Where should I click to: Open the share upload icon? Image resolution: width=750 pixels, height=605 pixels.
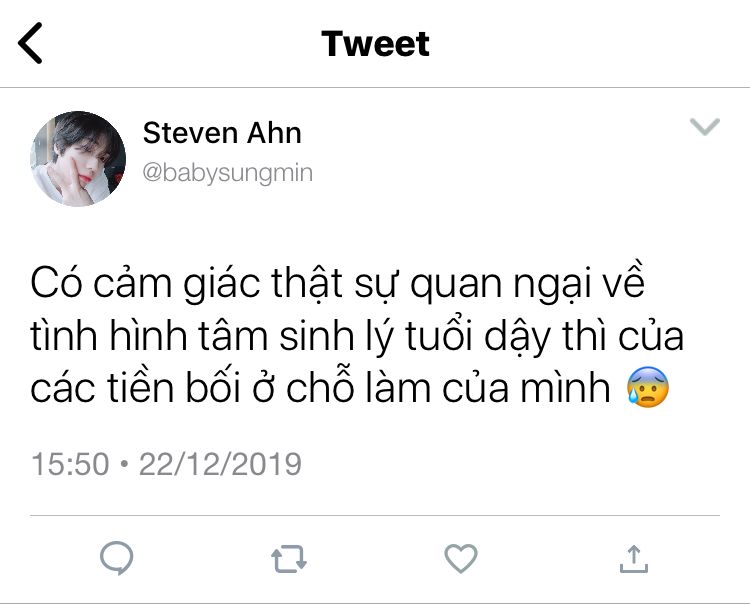pyautogui.click(x=634, y=559)
